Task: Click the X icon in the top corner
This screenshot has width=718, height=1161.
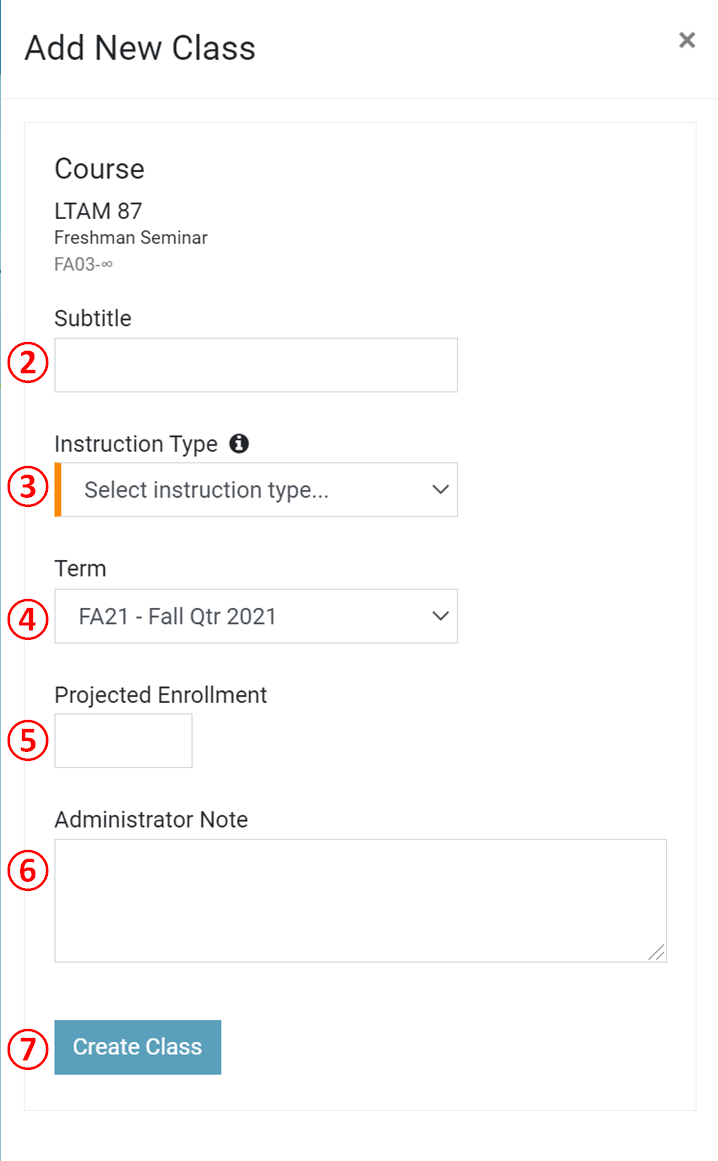Action: [687, 40]
